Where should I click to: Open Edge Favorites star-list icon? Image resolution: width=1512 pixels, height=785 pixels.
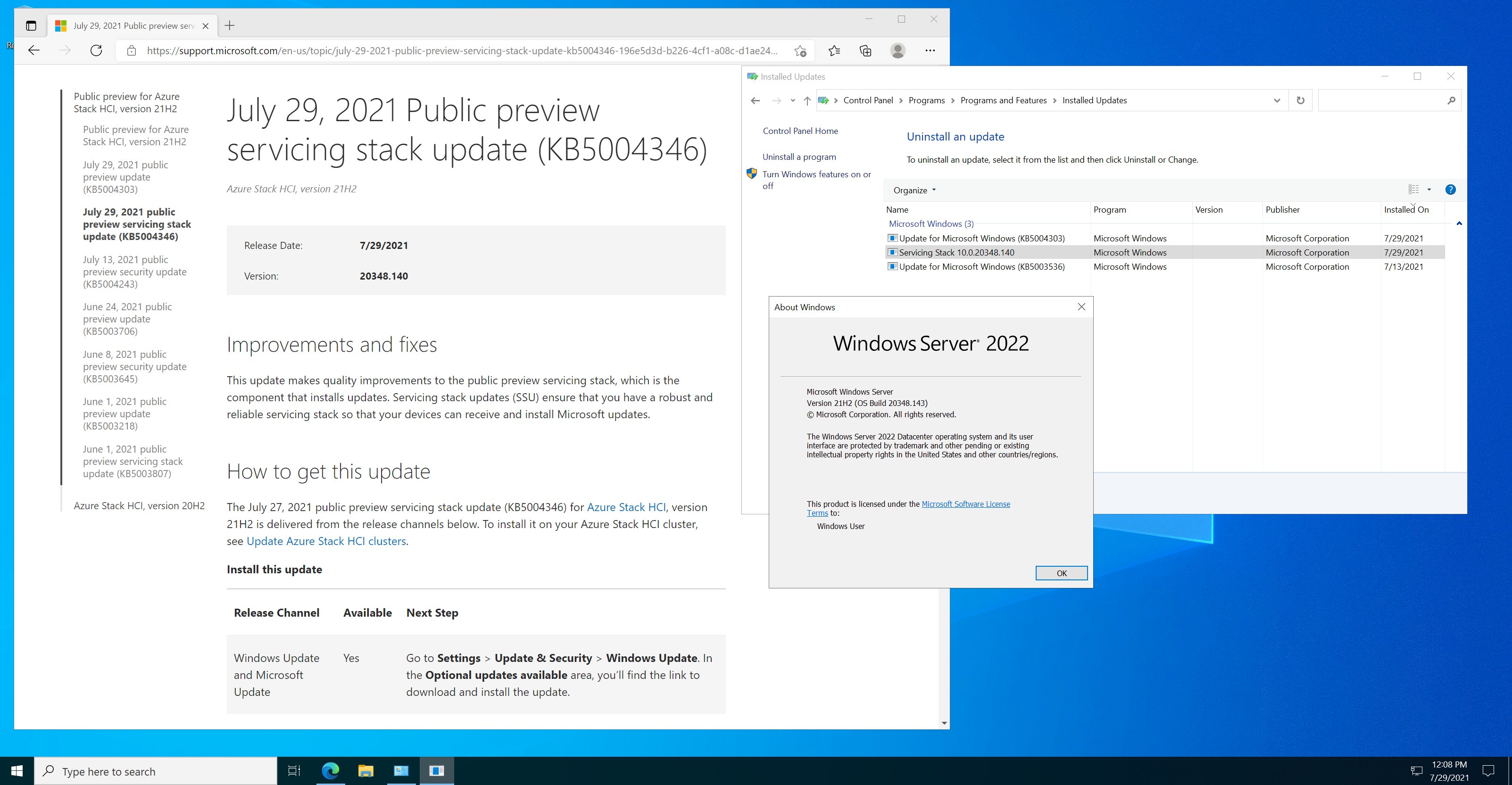834,50
